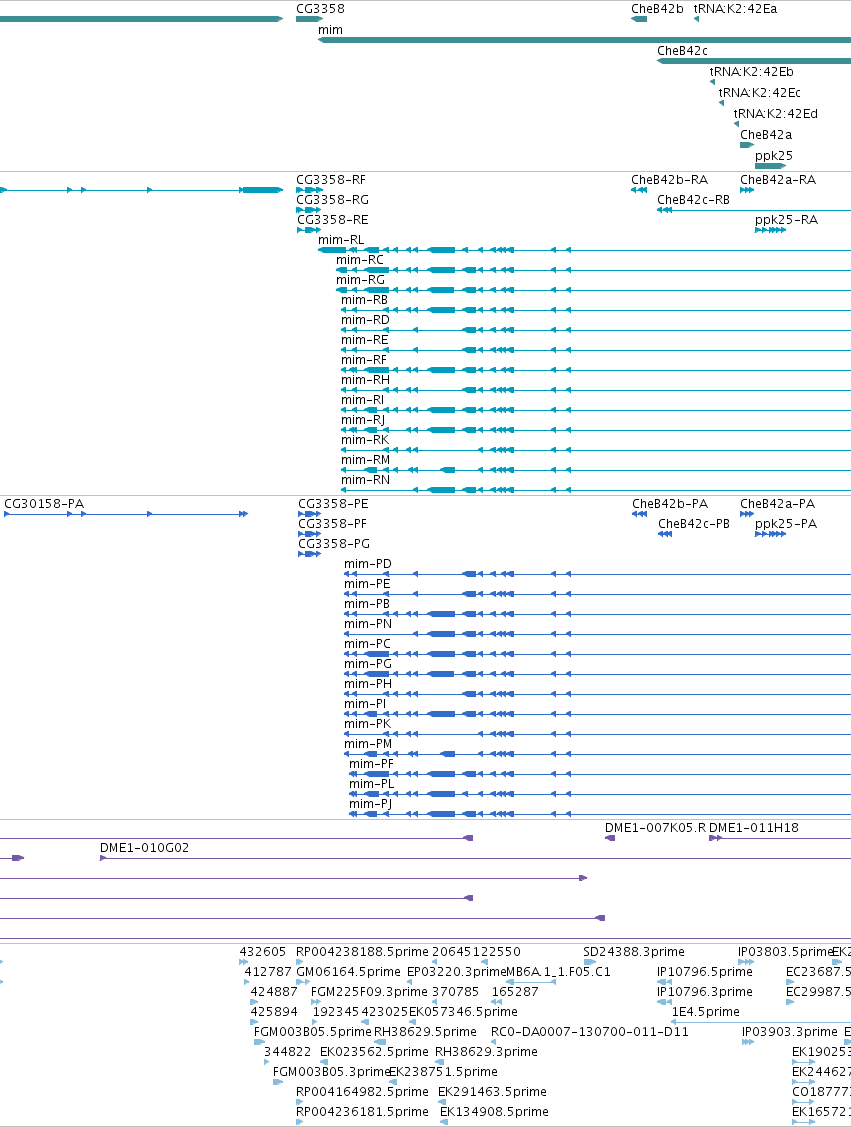The width and height of the screenshot is (851, 1127).
Task: Select the mim-RM transcript label
Action: (x=365, y=460)
